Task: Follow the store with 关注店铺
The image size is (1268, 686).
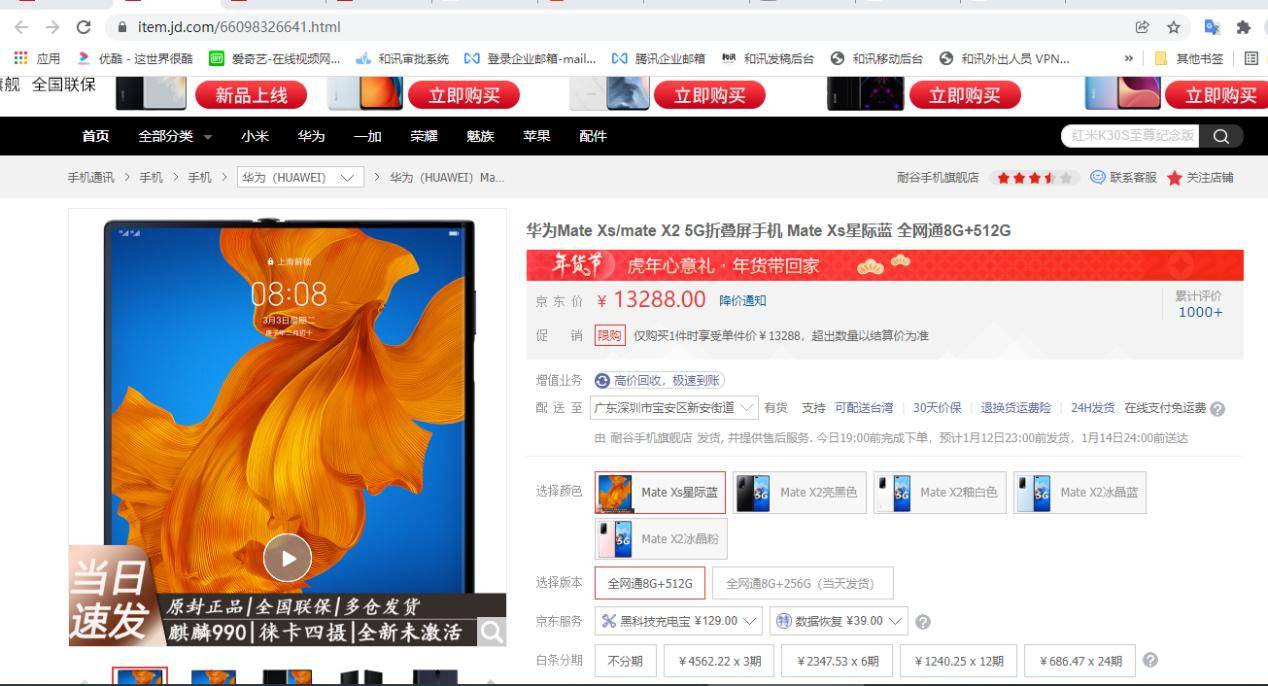Action: click(1200, 178)
